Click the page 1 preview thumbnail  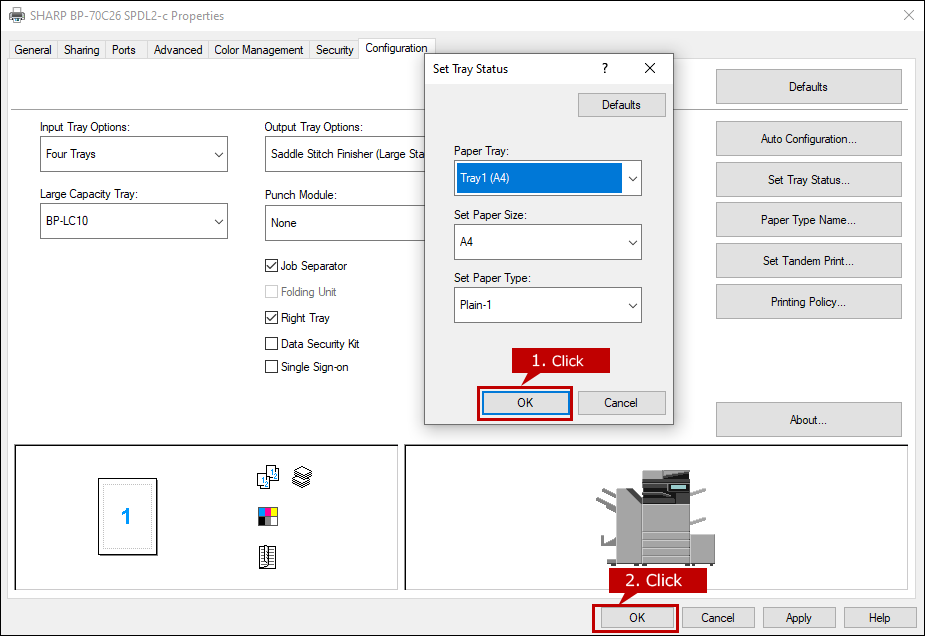[127, 516]
